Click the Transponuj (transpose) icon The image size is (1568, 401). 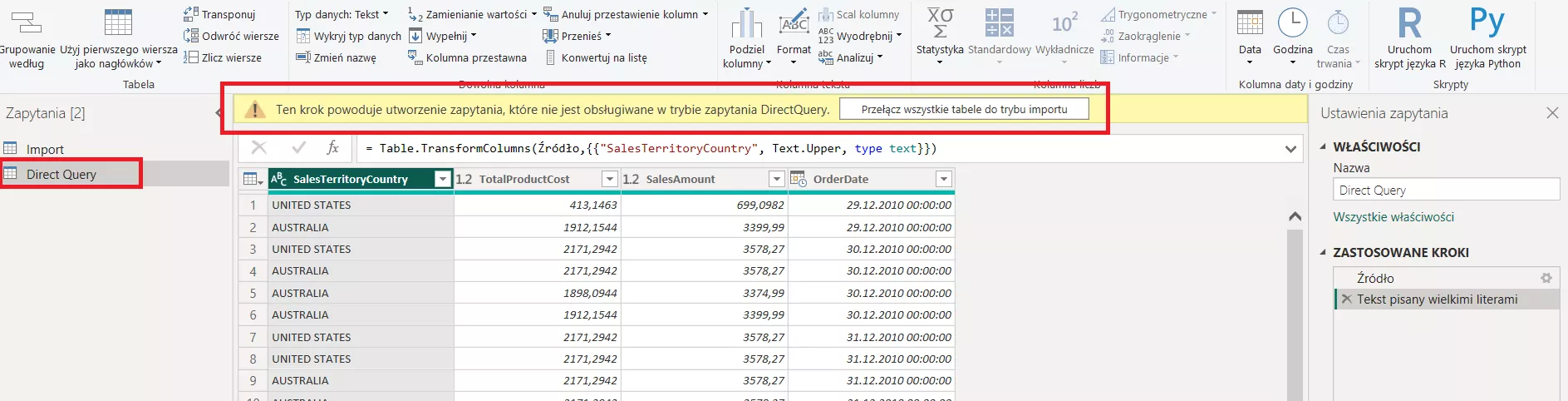pos(191,14)
